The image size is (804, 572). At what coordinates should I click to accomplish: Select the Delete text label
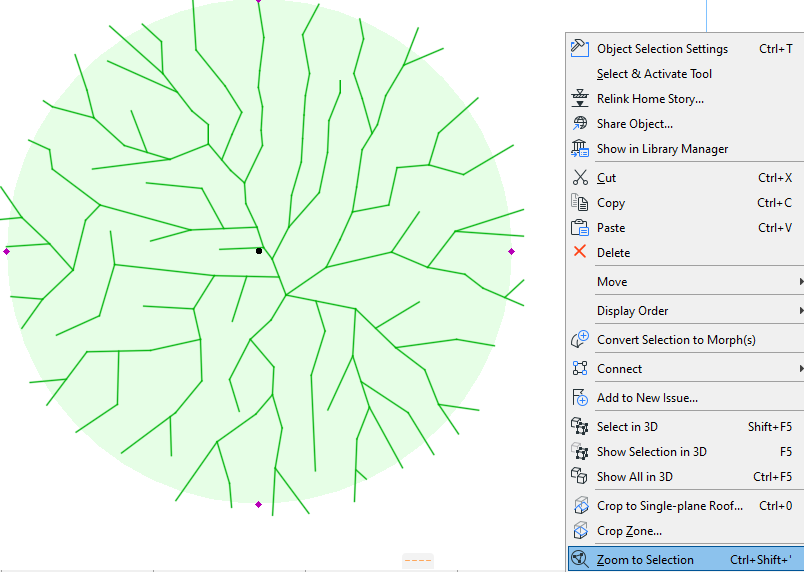(x=613, y=253)
